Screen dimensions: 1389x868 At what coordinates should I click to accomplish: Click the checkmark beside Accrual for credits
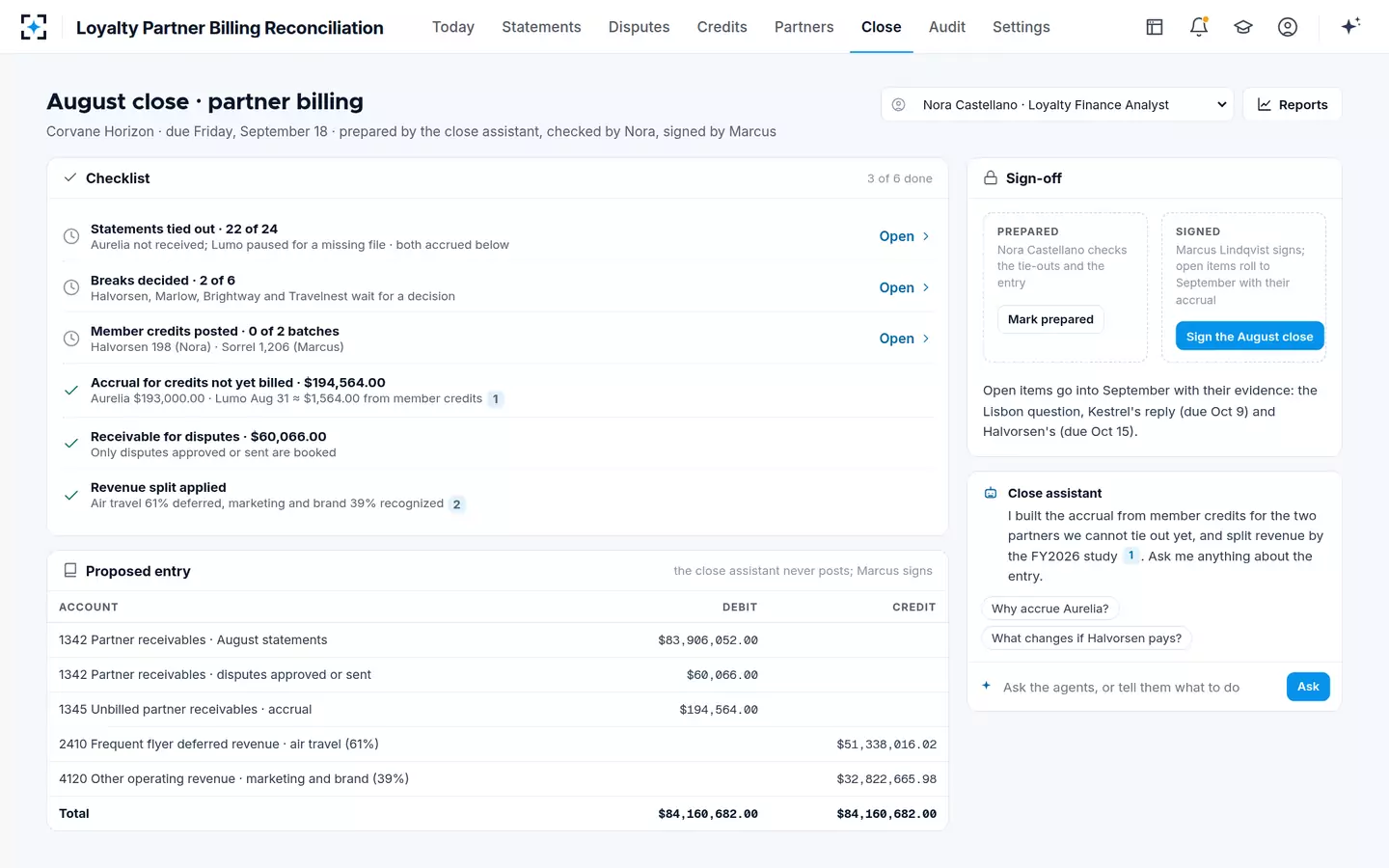coord(71,391)
